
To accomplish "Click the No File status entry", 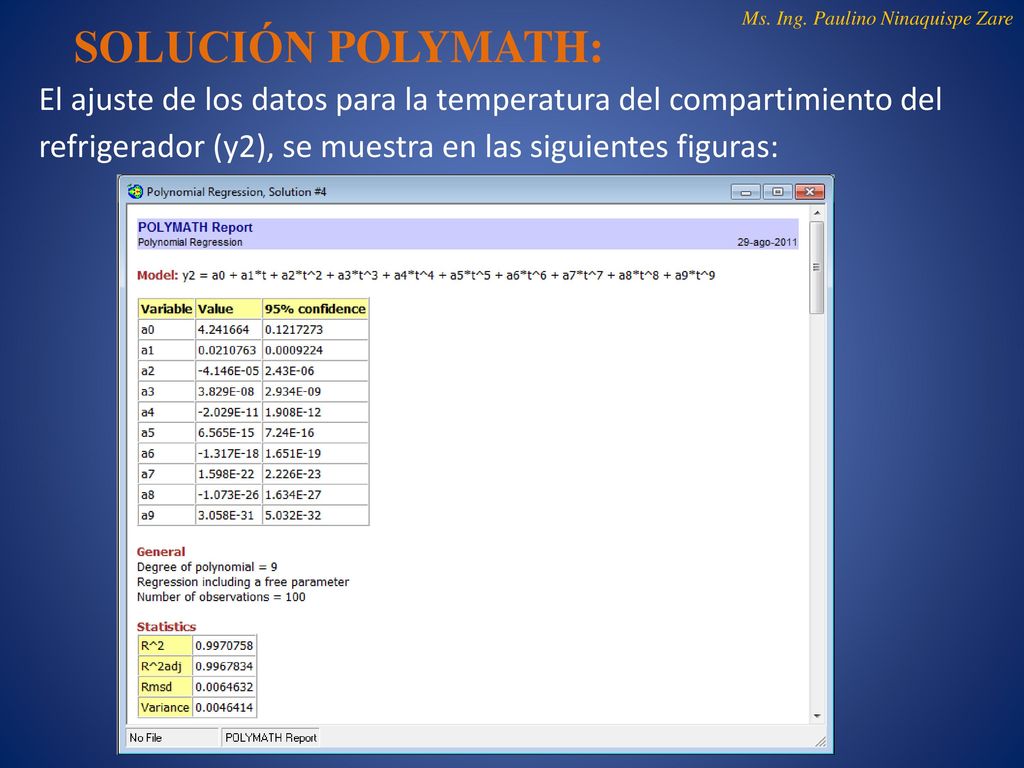I will (172, 737).
